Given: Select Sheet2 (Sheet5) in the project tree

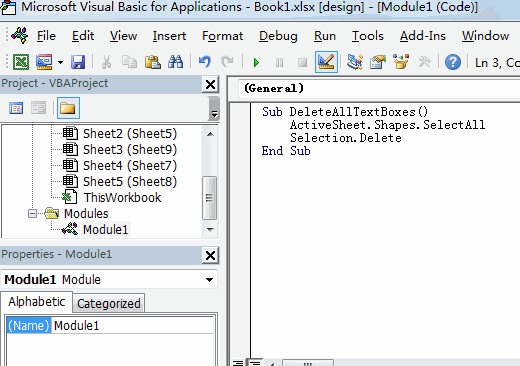Looking at the screenshot, I should point(130,134).
